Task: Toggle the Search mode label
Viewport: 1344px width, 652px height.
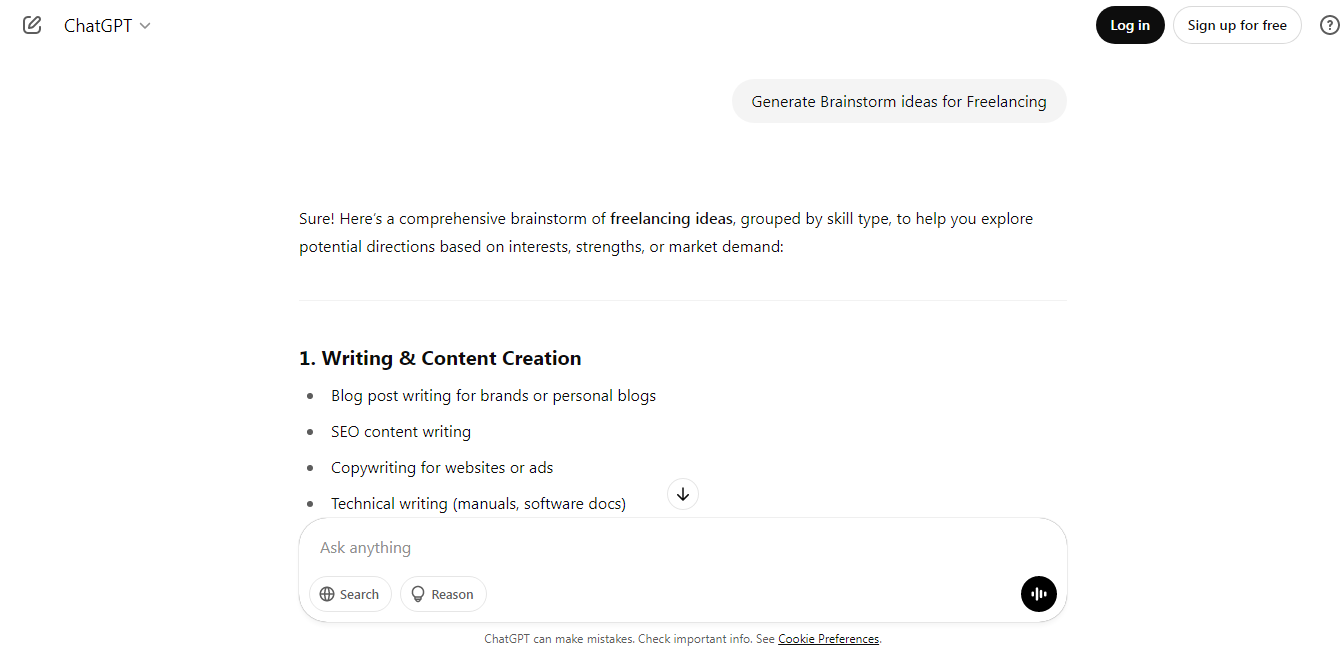Action: 359,594
